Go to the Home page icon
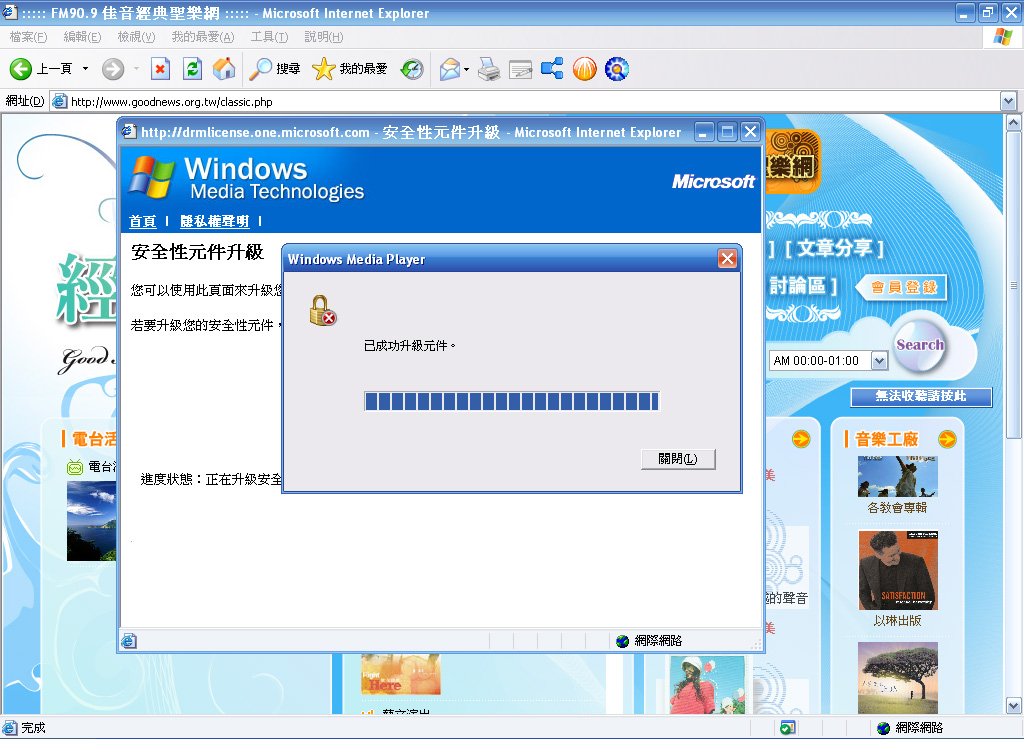This screenshot has height=739, width=1024. 224,69
